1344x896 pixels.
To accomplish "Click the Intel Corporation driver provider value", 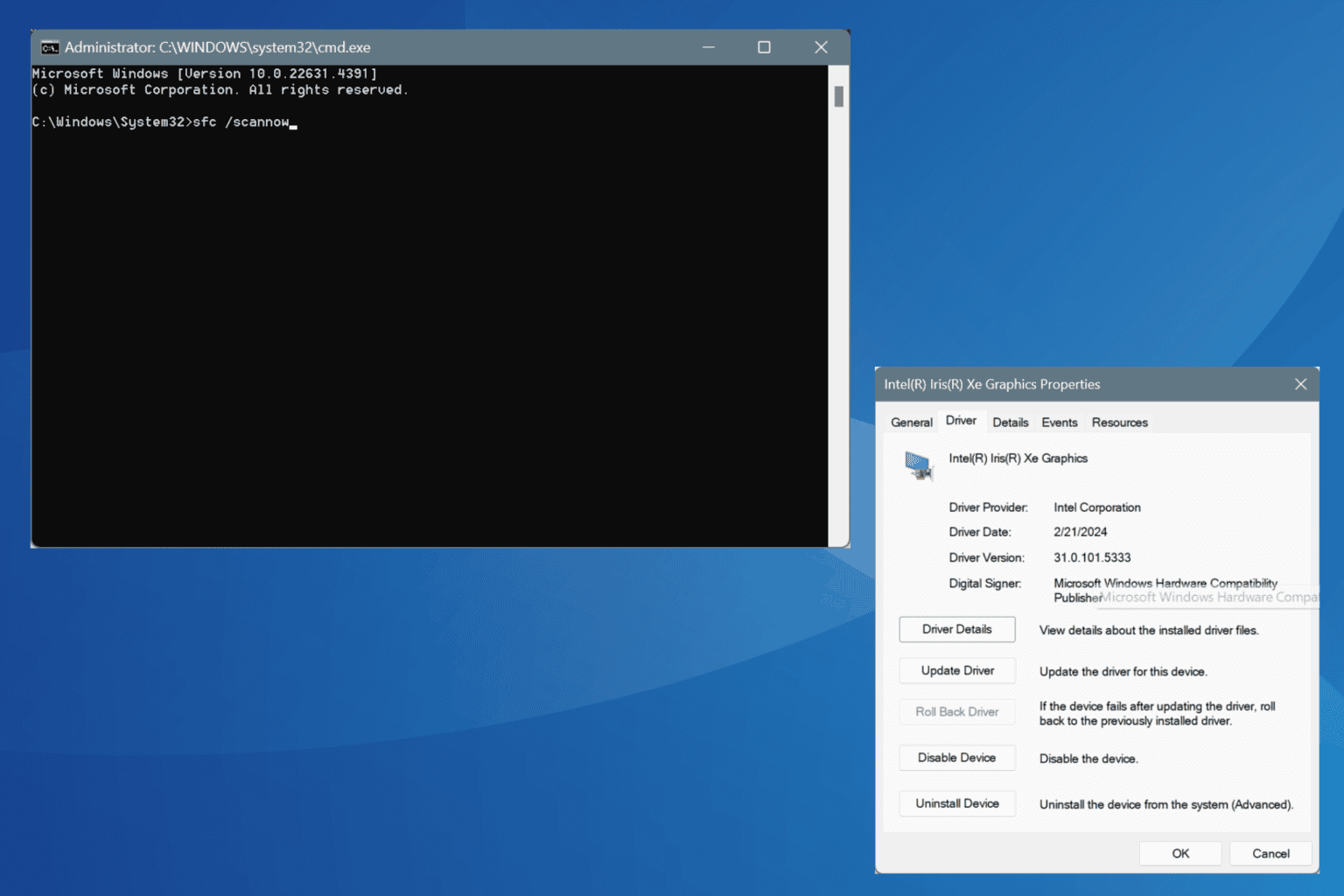I will click(x=1097, y=507).
